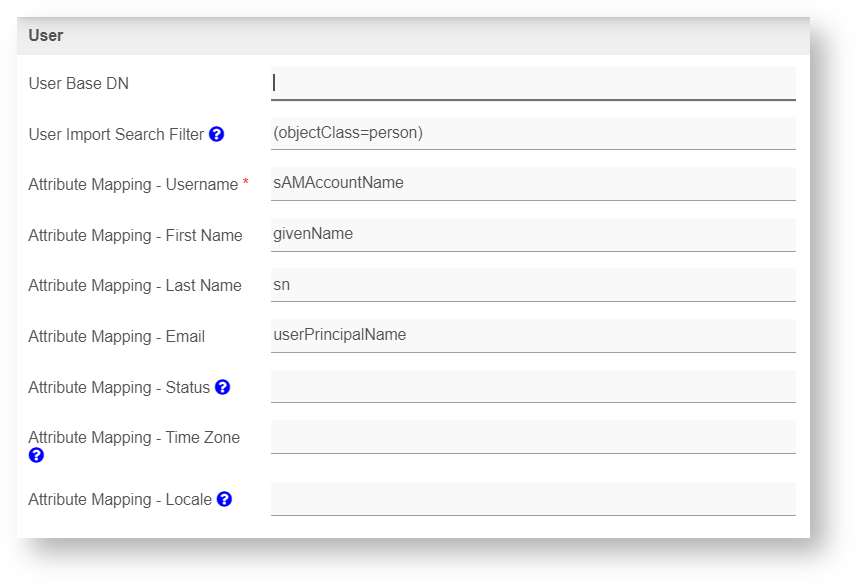Click the User Base DN label
Image resolution: width=858 pixels, height=586 pixels.
tap(78, 84)
